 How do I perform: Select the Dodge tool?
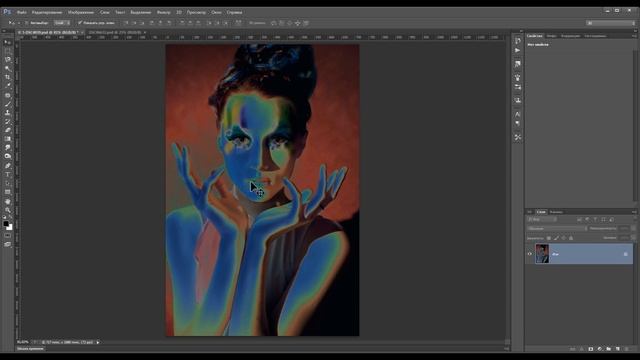7,156
